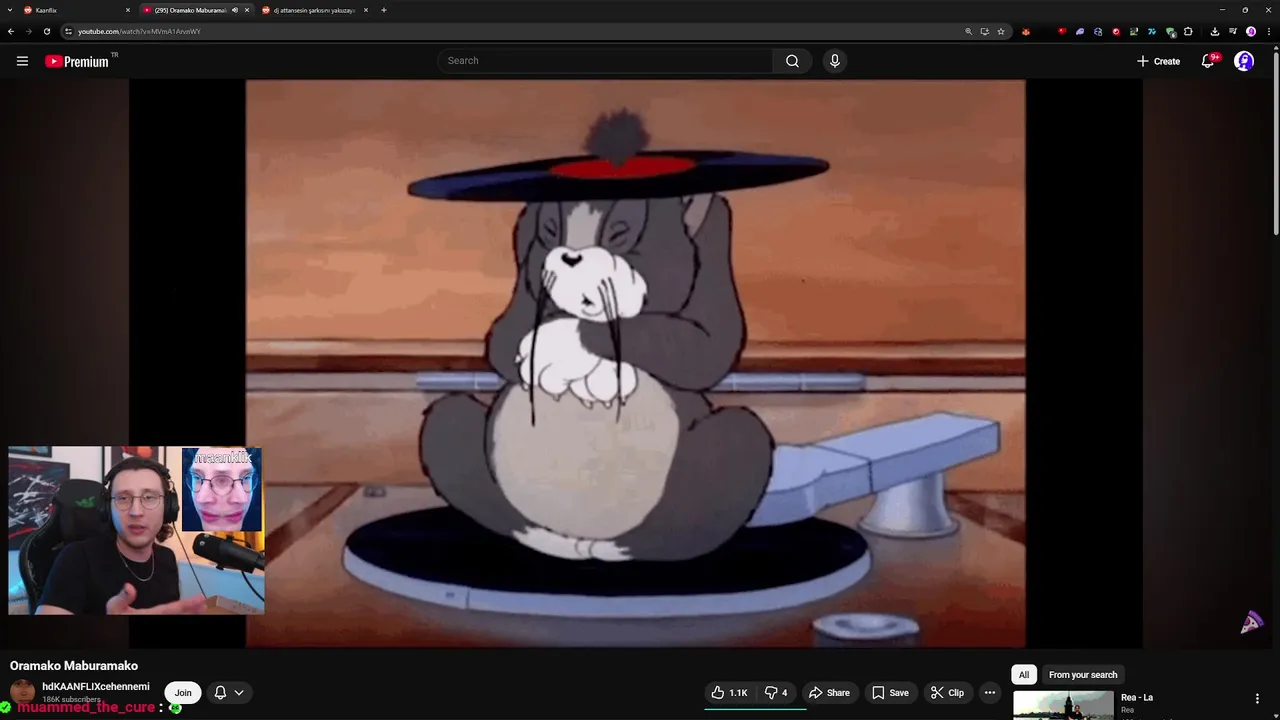Share the Oramako Maburamako video
The image size is (1280, 720).
coord(829,692)
